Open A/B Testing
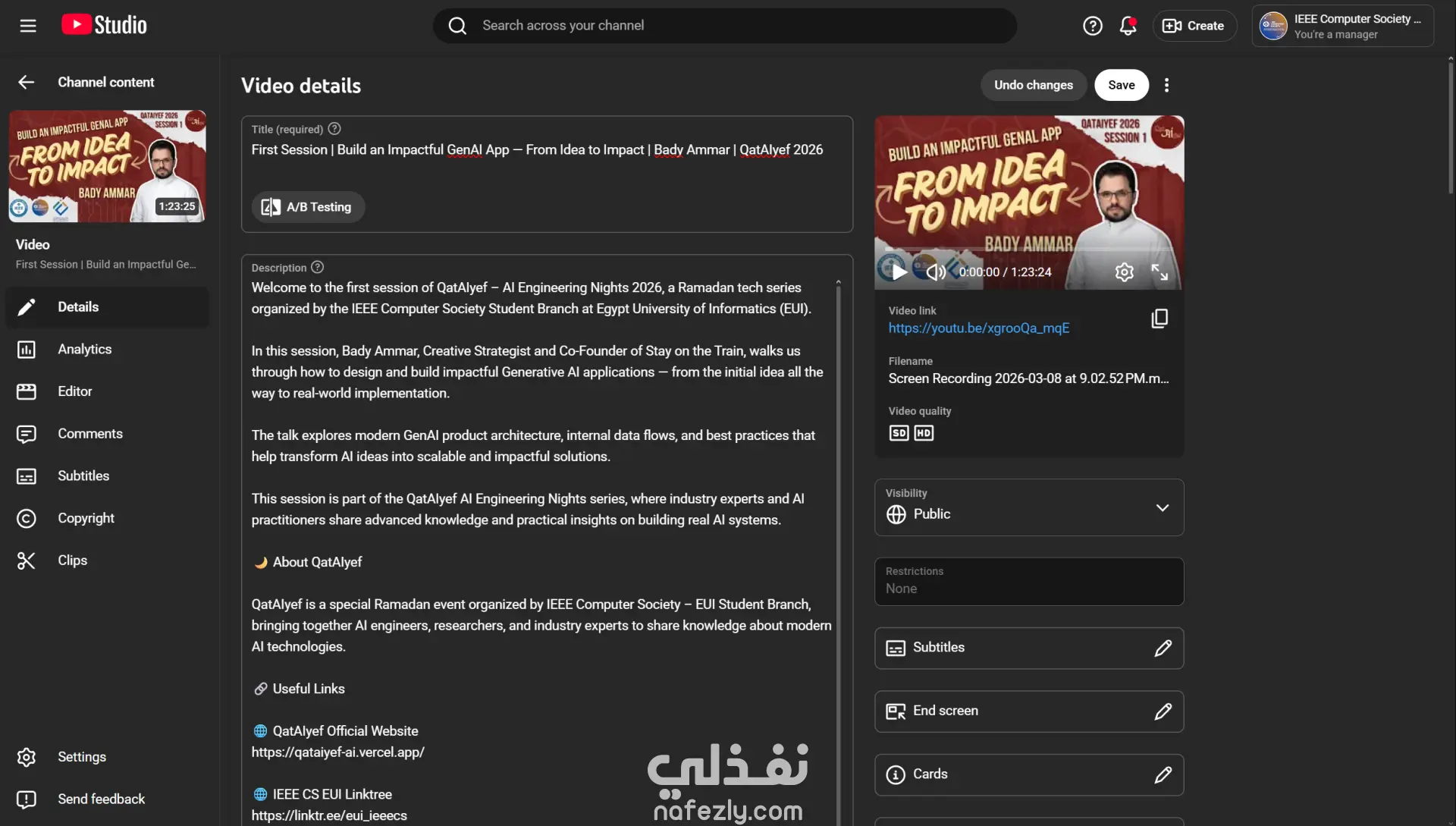The height and width of the screenshot is (826, 1456). [308, 207]
